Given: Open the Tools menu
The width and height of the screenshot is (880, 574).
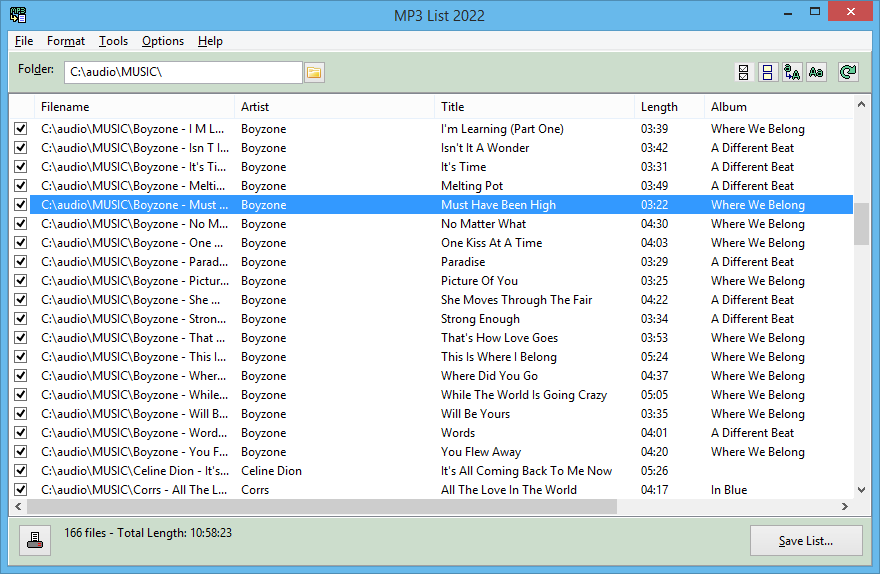Looking at the screenshot, I should 113,41.
